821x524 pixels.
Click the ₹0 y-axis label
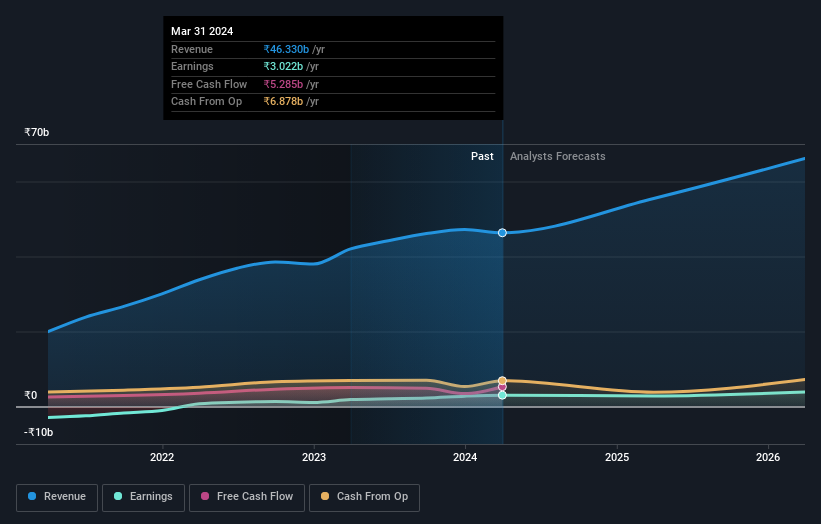tap(31, 395)
